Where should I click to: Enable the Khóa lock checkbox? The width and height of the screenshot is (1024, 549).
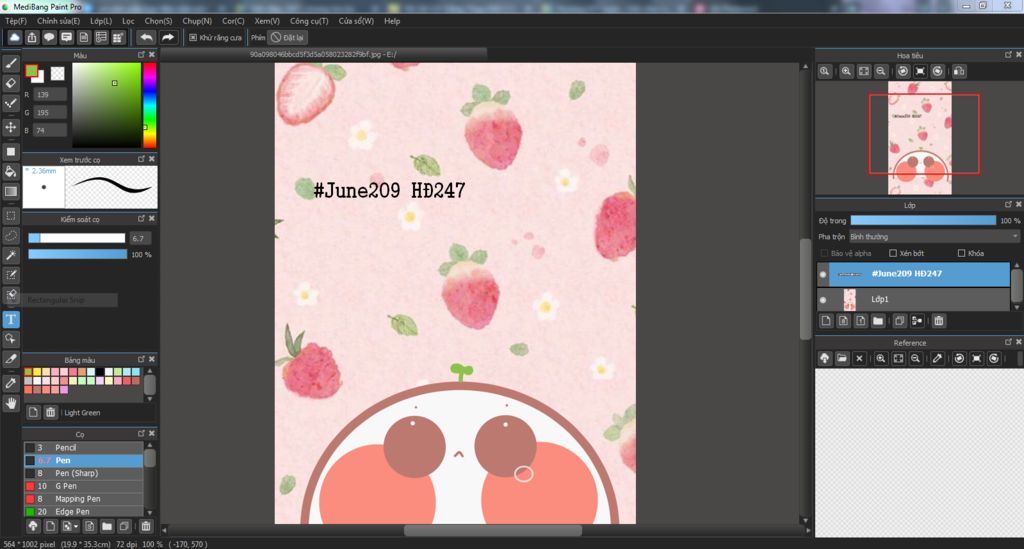click(961, 253)
